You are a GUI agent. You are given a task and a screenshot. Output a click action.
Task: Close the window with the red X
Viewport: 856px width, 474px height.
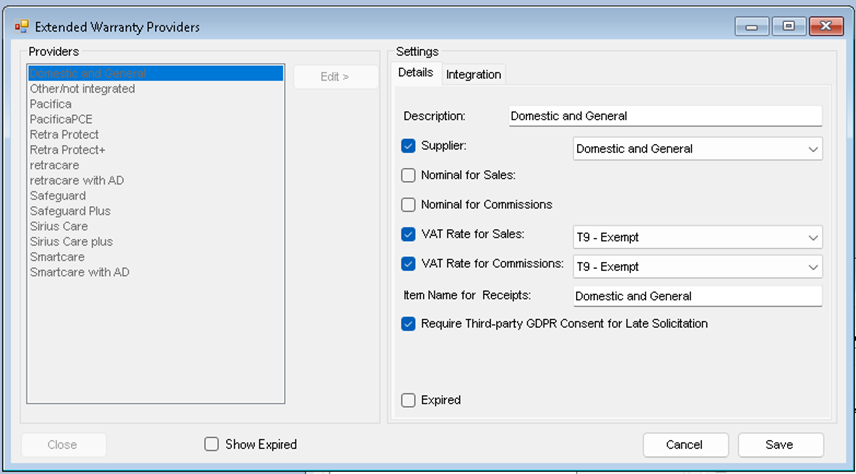click(x=827, y=26)
